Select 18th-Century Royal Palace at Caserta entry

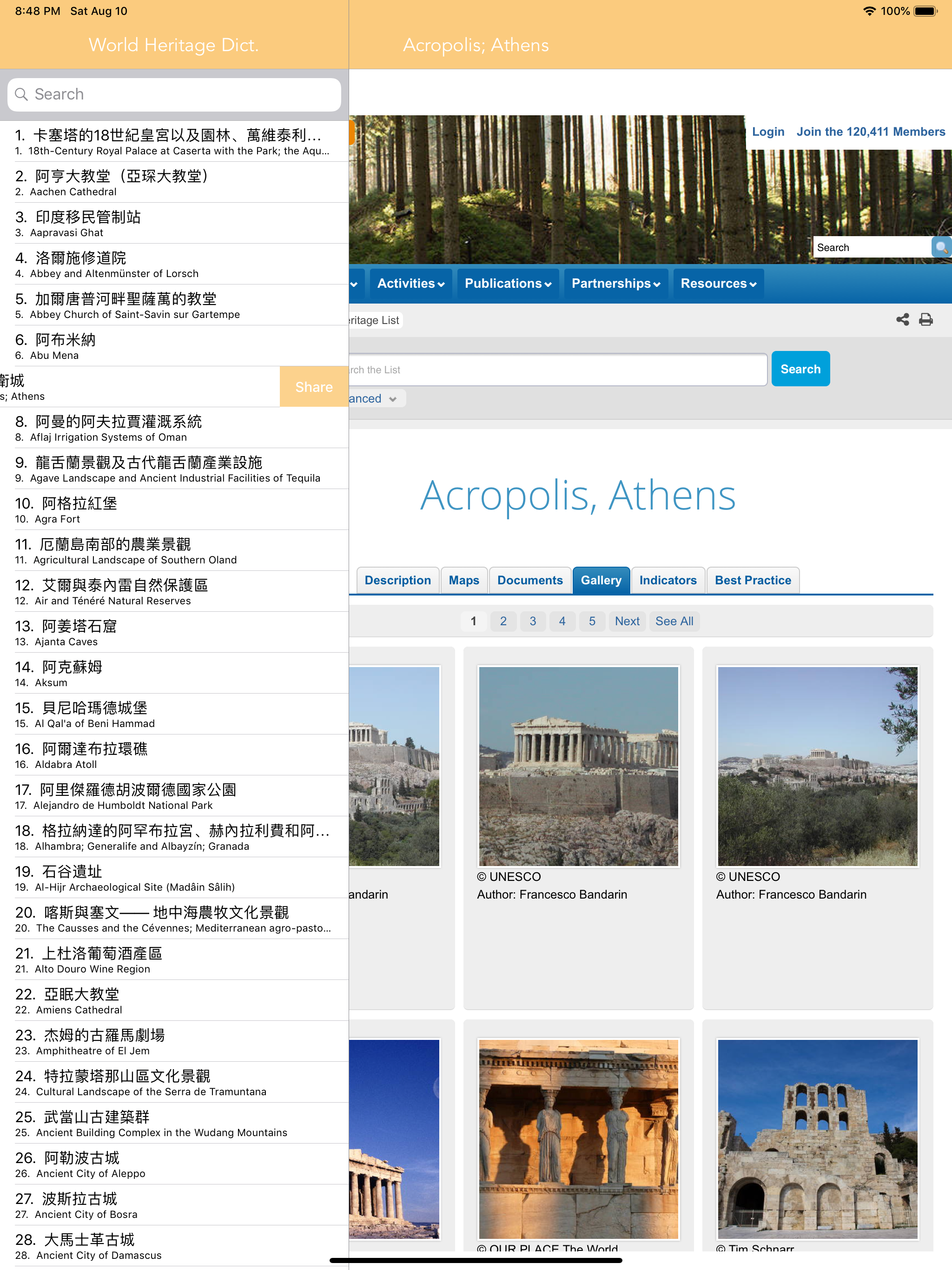(x=174, y=141)
